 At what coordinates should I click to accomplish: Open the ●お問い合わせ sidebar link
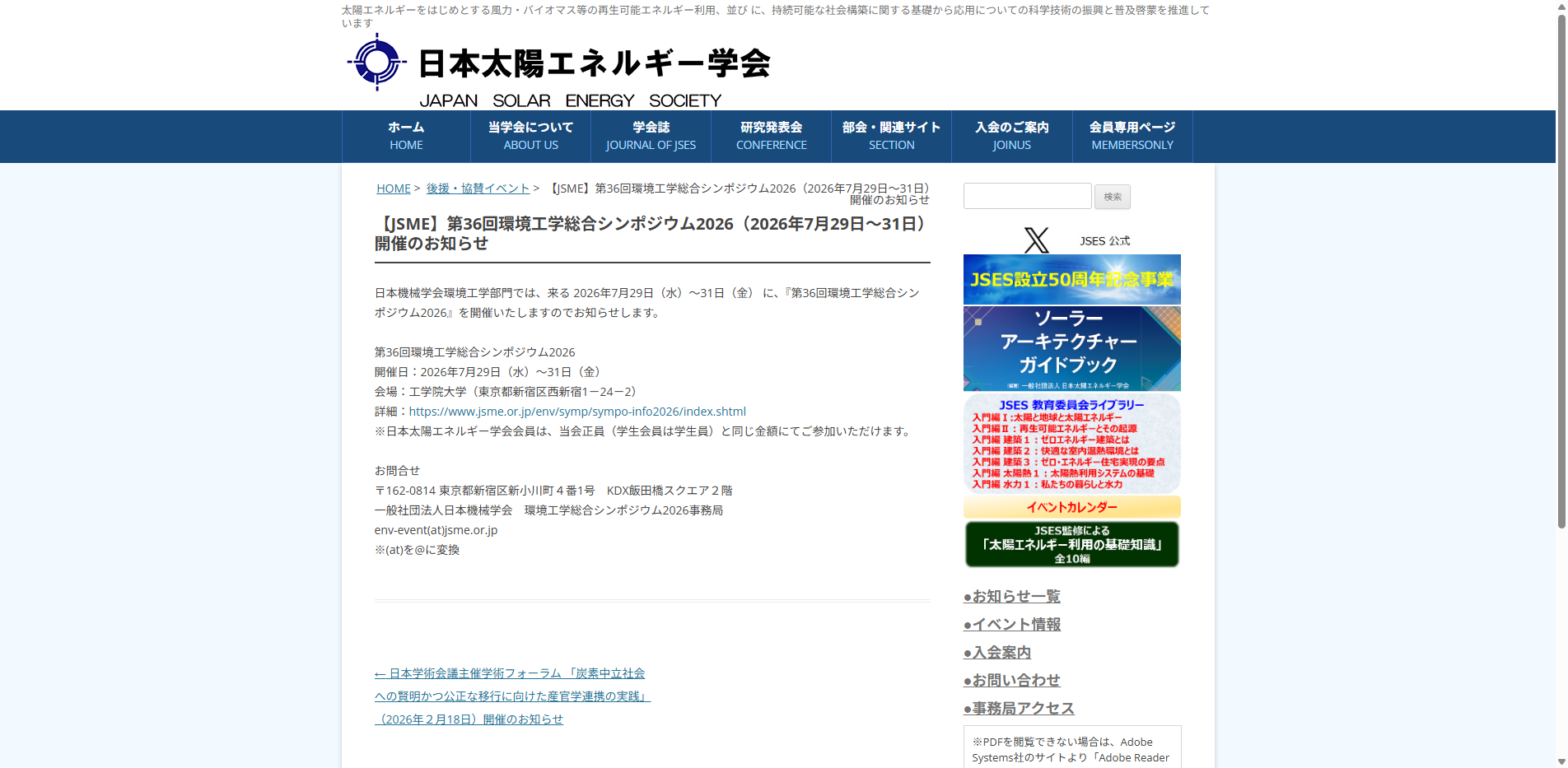tap(1013, 680)
